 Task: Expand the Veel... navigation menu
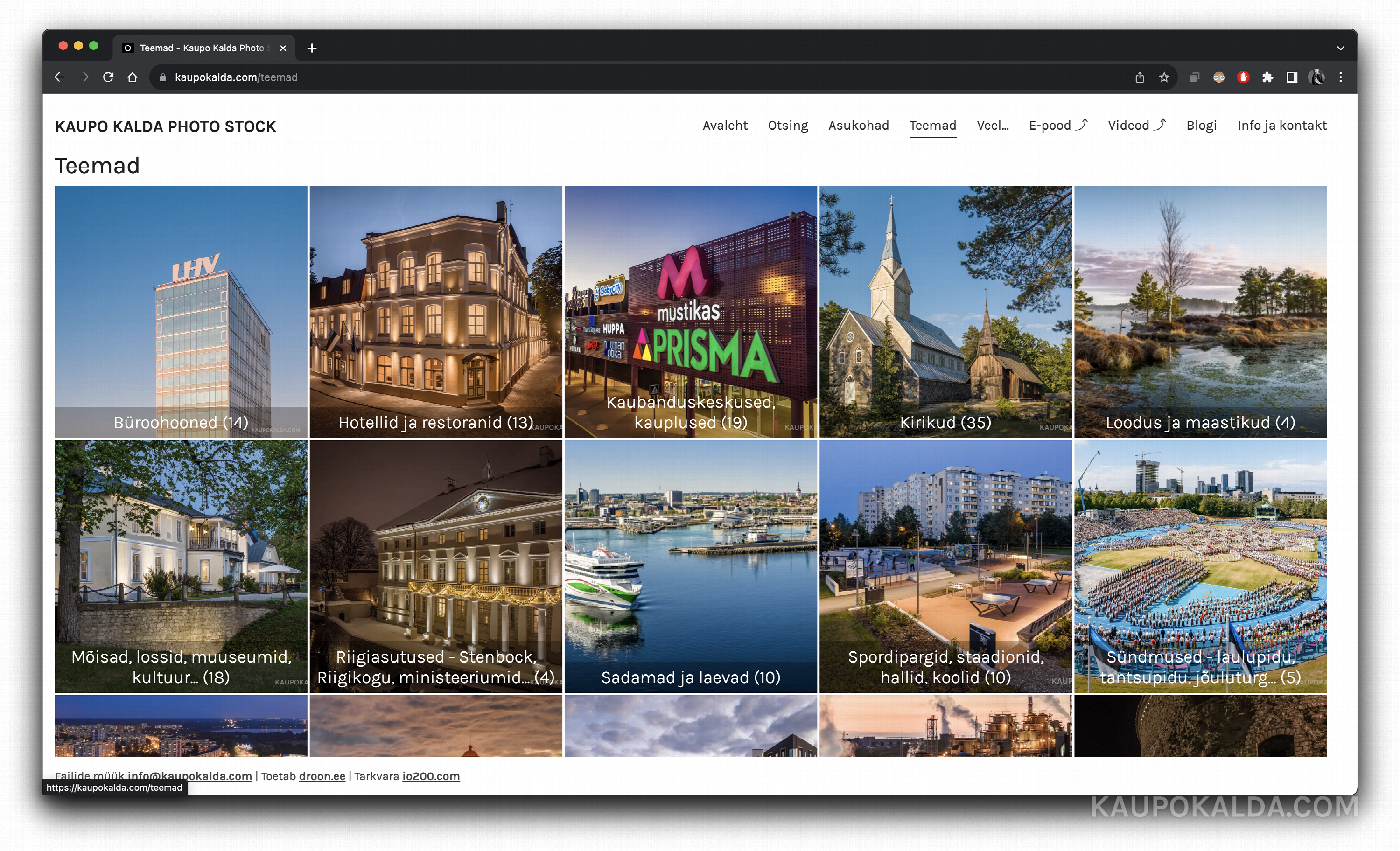tap(993, 126)
